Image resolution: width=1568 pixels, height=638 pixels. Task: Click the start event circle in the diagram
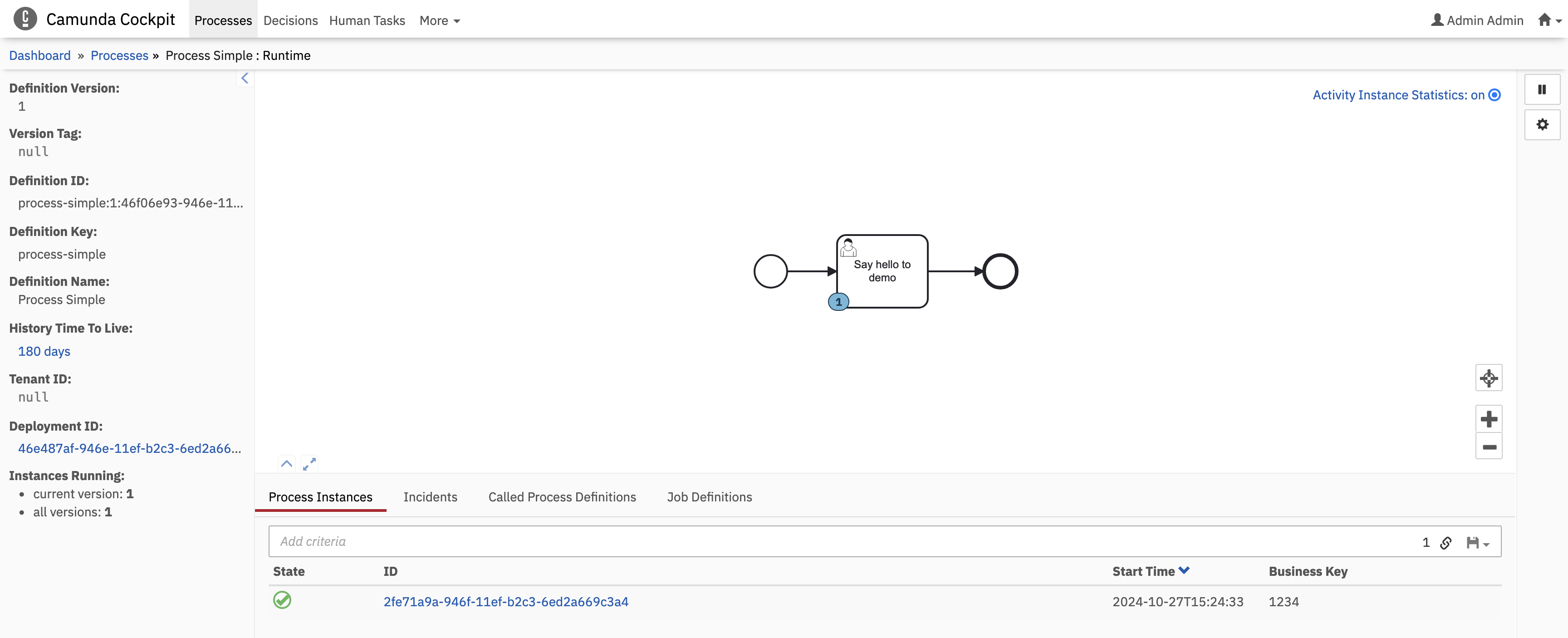tap(770, 271)
